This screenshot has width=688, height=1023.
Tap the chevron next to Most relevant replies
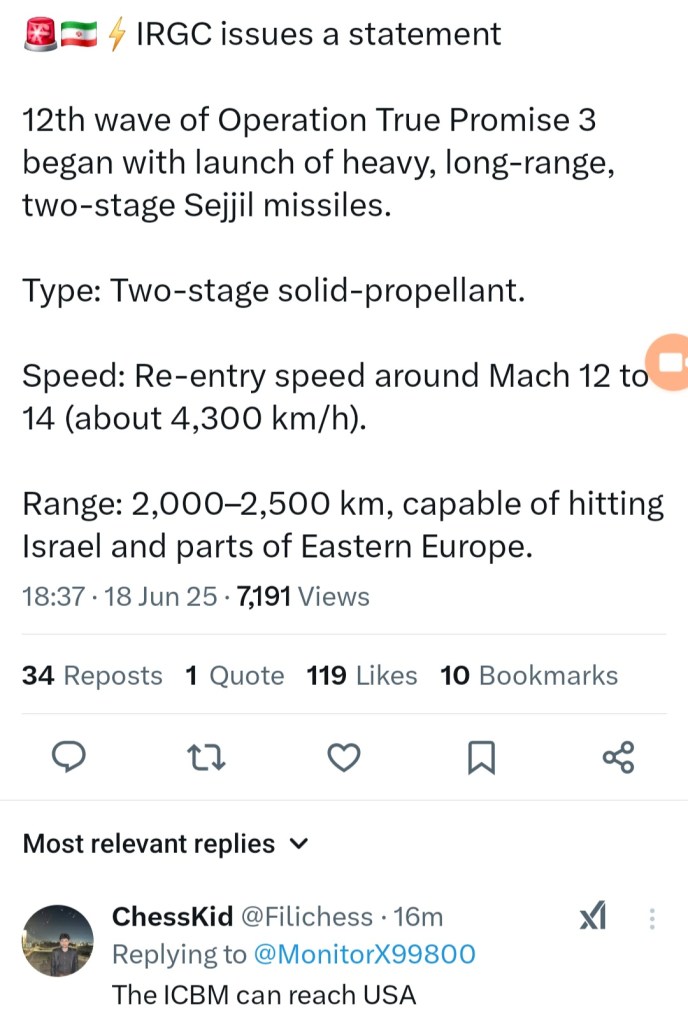point(297,844)
